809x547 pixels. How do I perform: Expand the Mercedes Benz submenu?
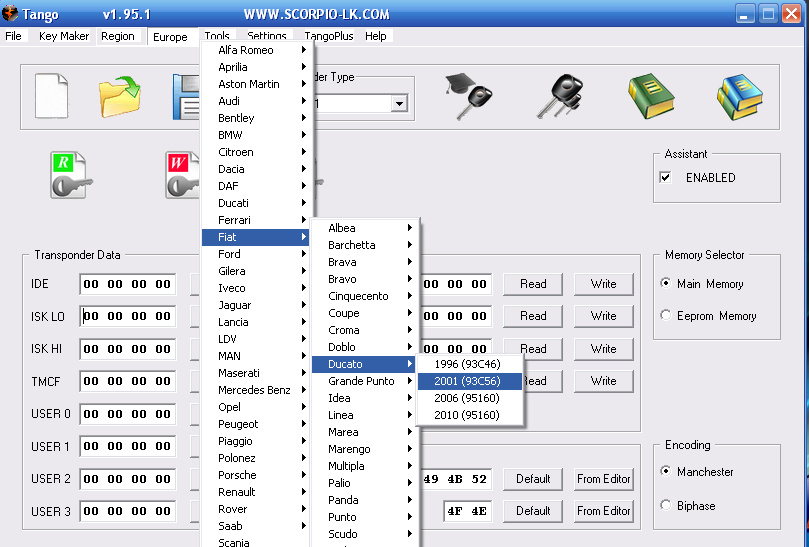[256, 390]
